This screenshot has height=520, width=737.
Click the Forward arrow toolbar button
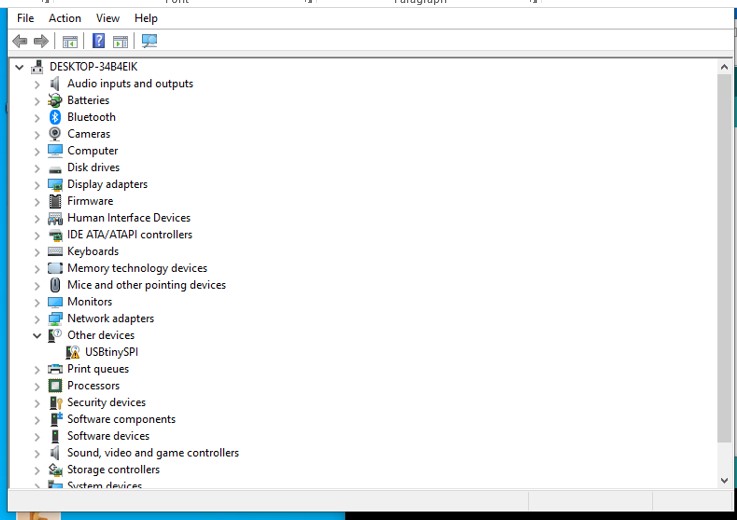click(x=41, y=41)
